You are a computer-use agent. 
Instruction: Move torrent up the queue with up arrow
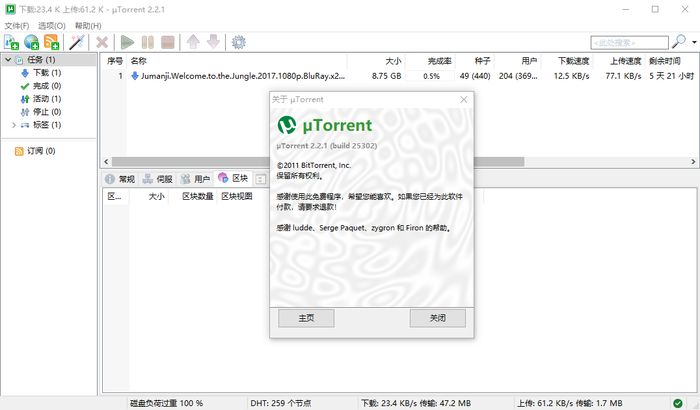[x=193, y=42]
